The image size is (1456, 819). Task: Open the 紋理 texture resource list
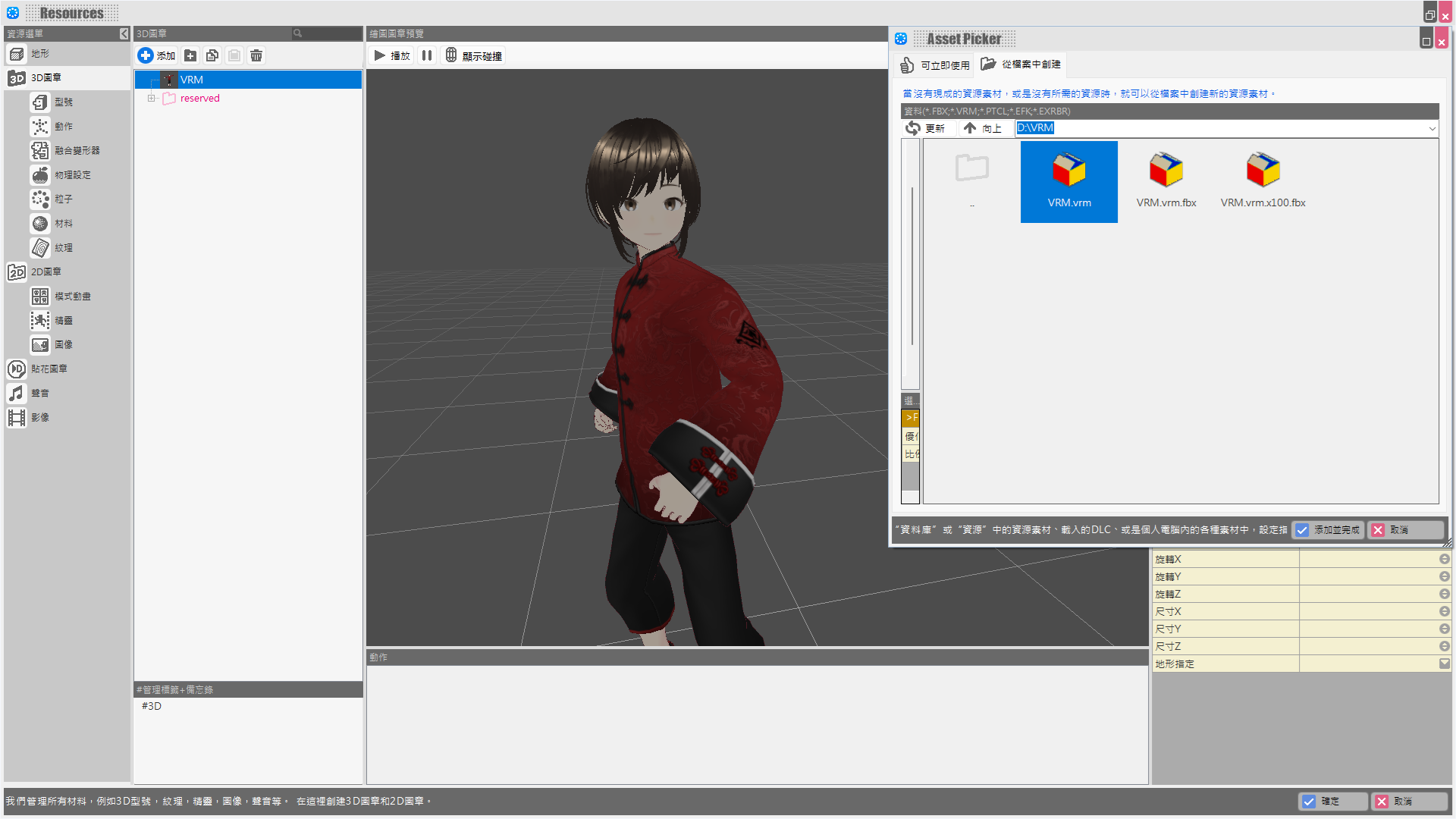click(x=79, y=248)
